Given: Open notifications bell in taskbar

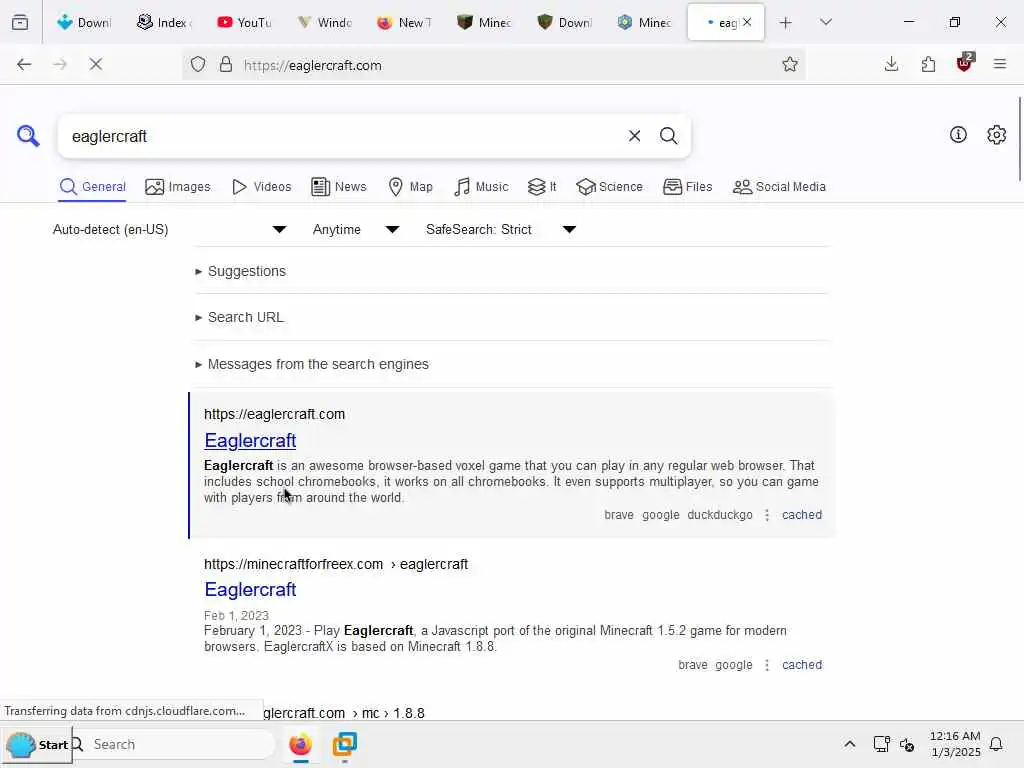Looking at the screenshot, I should click(996, 744).
